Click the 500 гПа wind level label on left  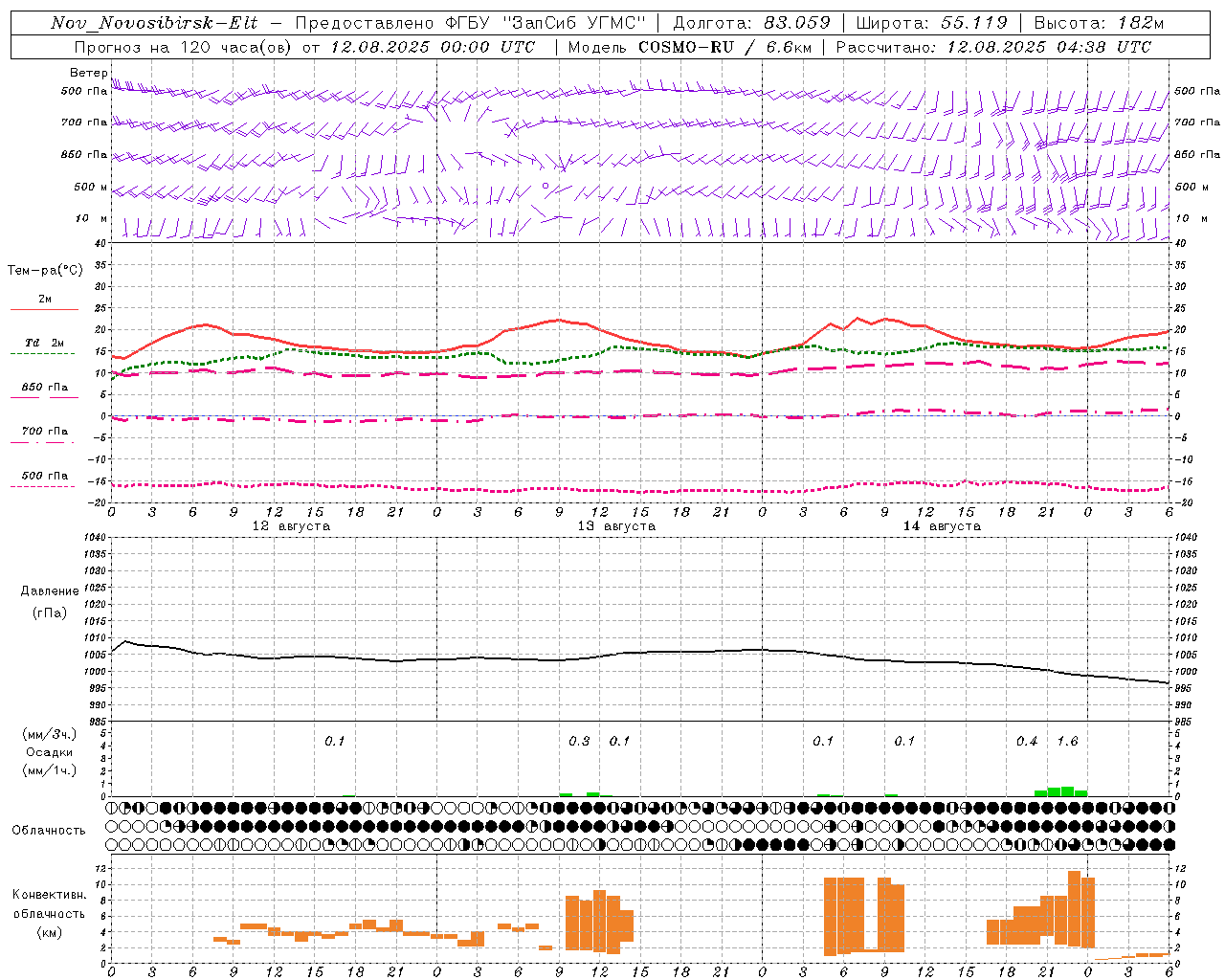[83, 92]
